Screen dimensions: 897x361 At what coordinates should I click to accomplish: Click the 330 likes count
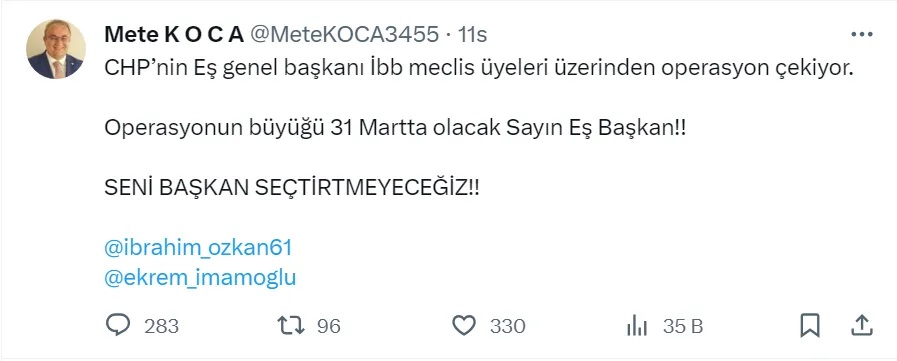point(507,326)
